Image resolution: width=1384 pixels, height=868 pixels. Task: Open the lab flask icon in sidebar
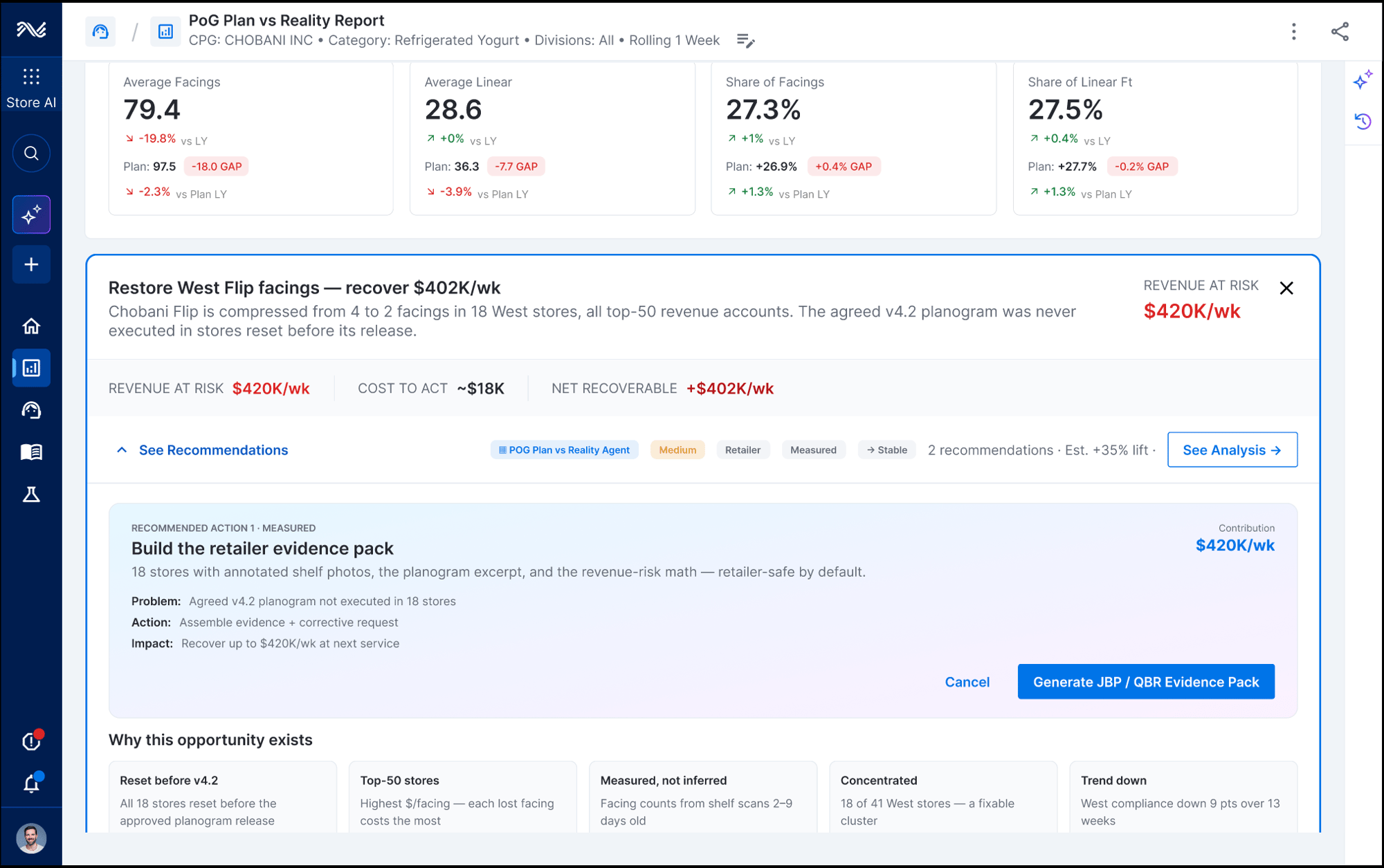pyautogui.click(x=31, y=495)
